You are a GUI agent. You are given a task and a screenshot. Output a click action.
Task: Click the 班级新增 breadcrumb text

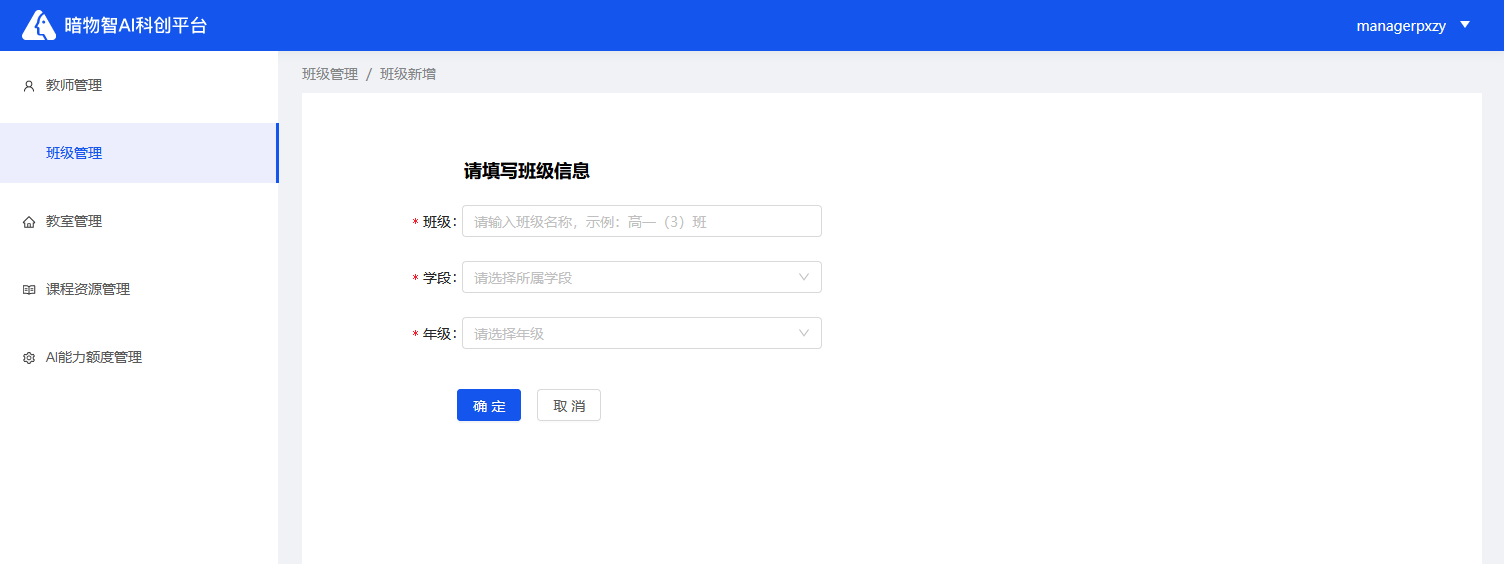(x=408, y=74)
